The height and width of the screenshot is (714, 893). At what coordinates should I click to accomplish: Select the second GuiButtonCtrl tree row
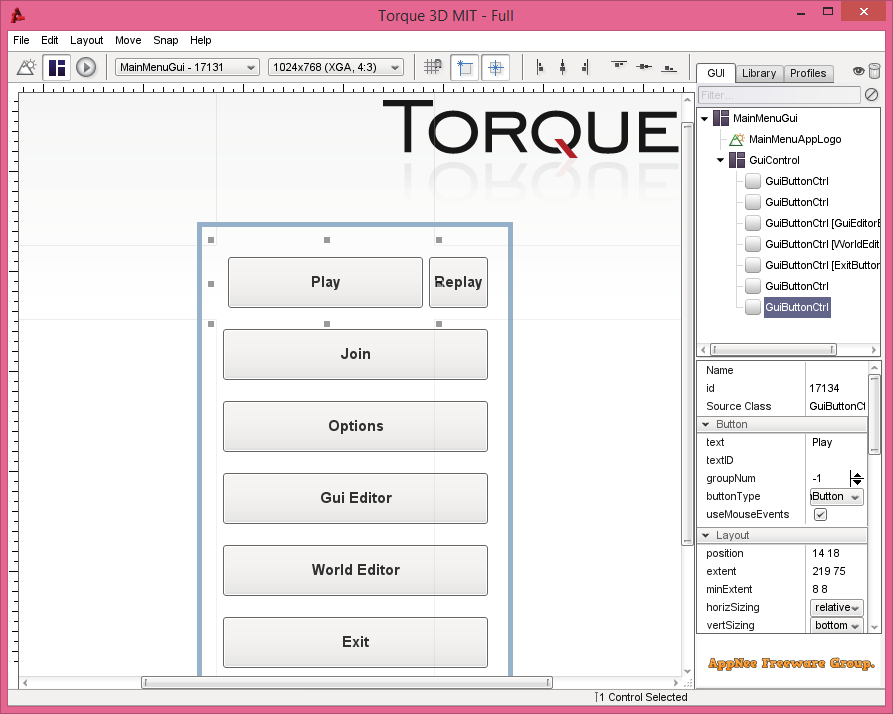[797, 202]
